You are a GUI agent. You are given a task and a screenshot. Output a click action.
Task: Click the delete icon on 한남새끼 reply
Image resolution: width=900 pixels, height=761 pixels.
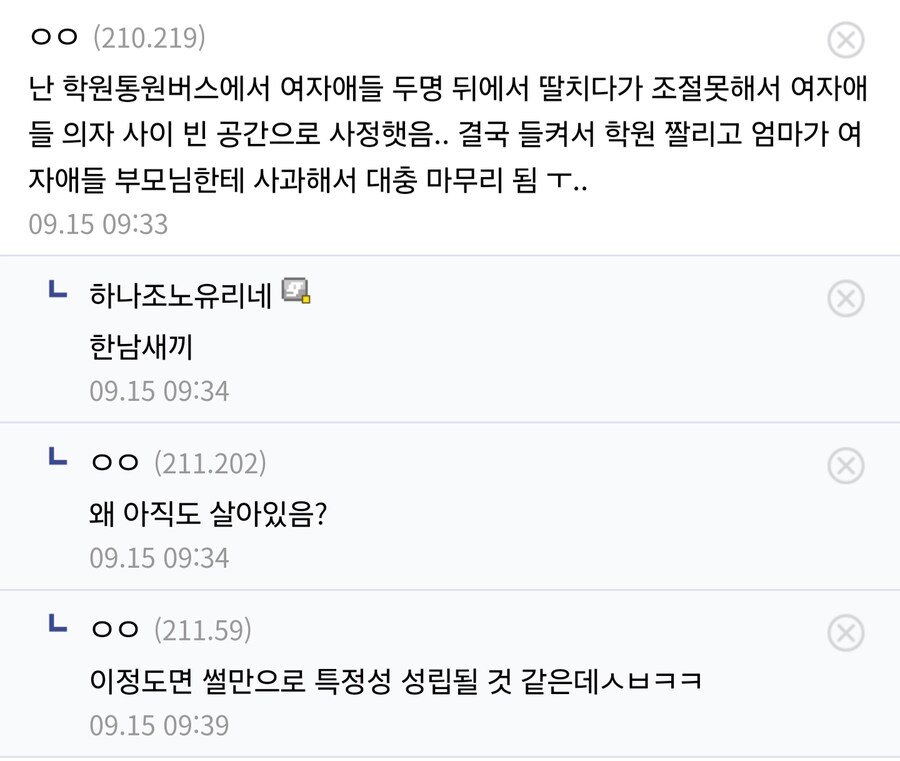(x=846, y=298)
